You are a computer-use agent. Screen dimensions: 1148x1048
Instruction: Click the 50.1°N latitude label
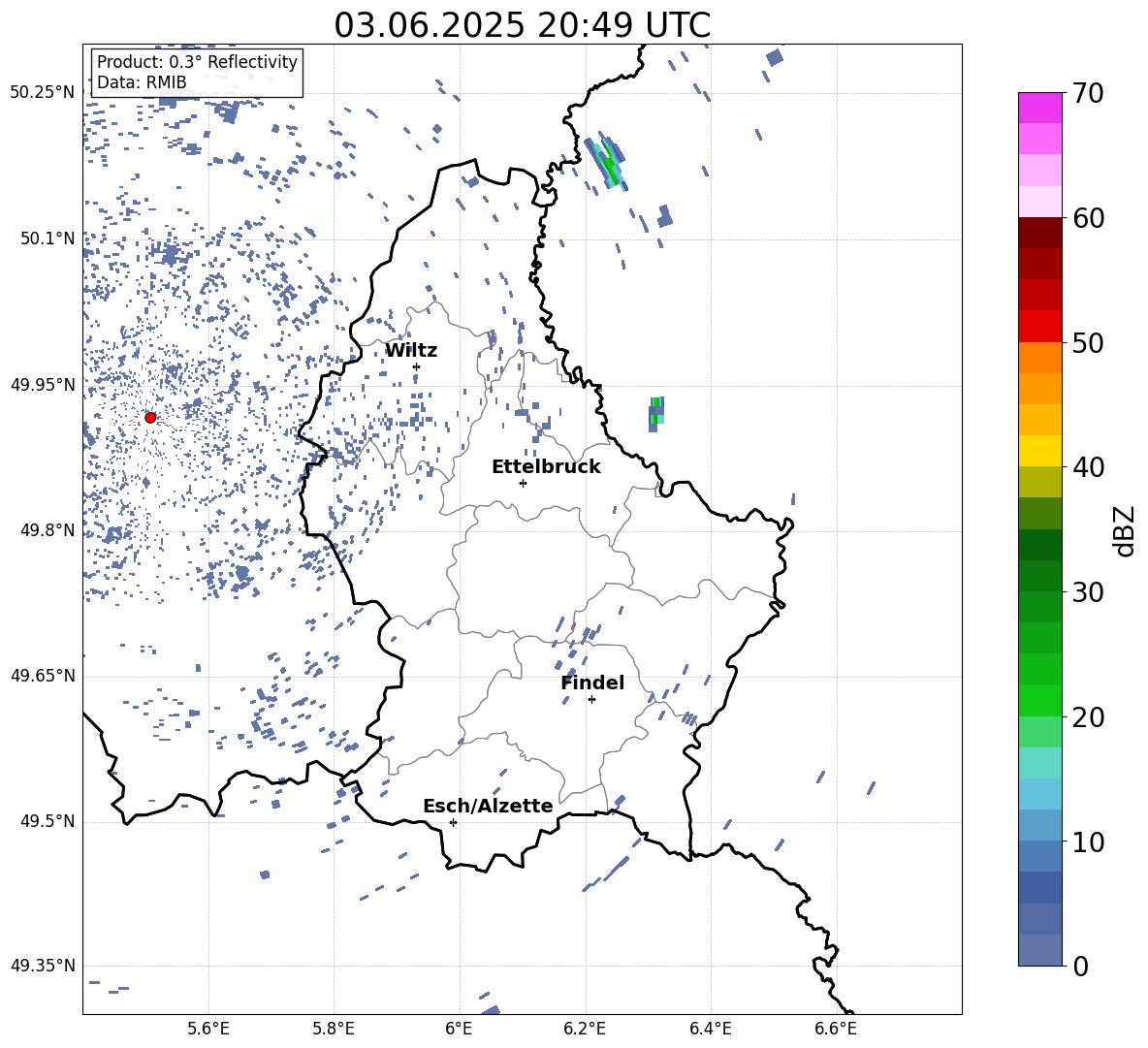click(48, 238)
